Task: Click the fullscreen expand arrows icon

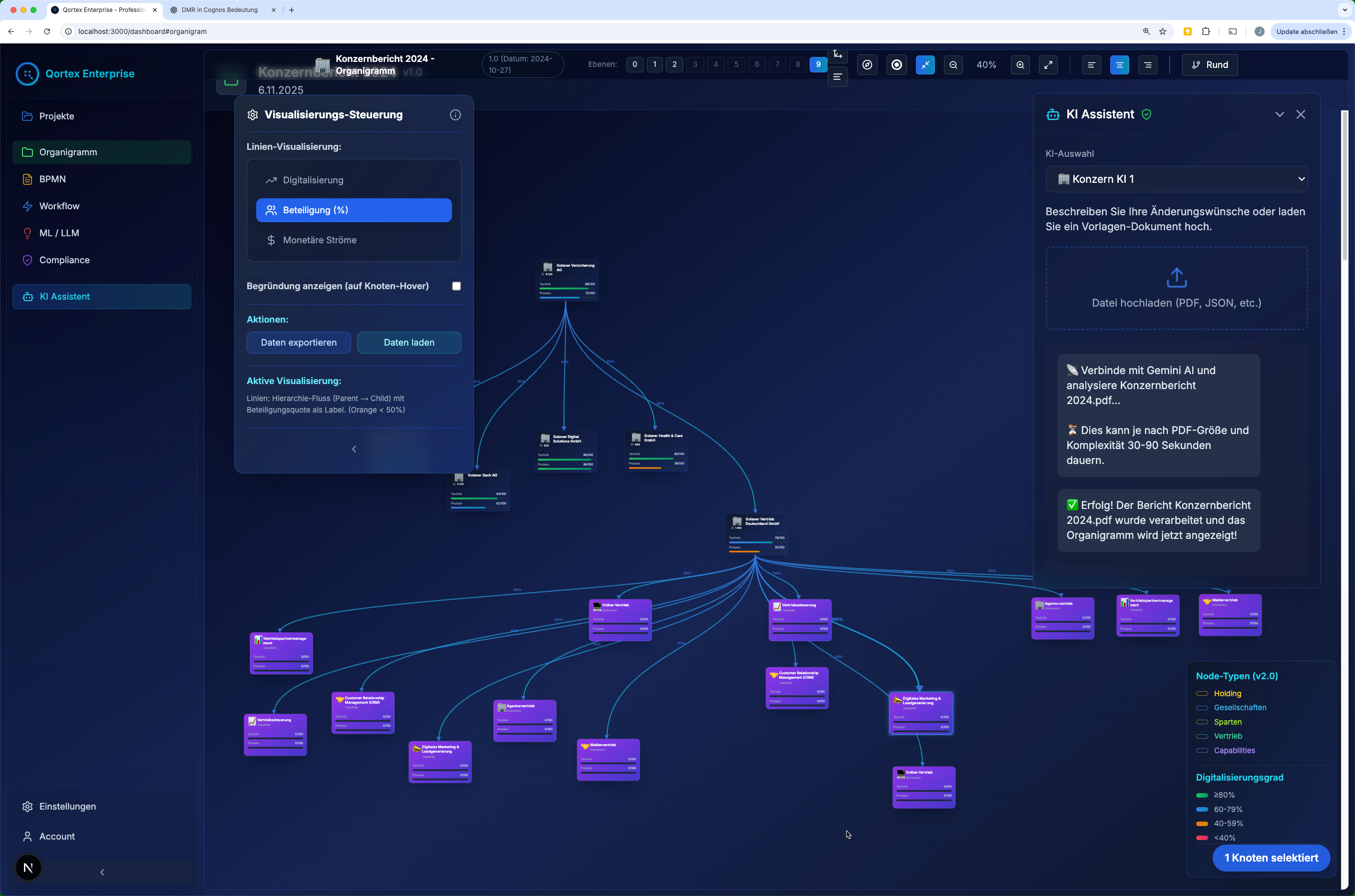Action: (1048, 65)
